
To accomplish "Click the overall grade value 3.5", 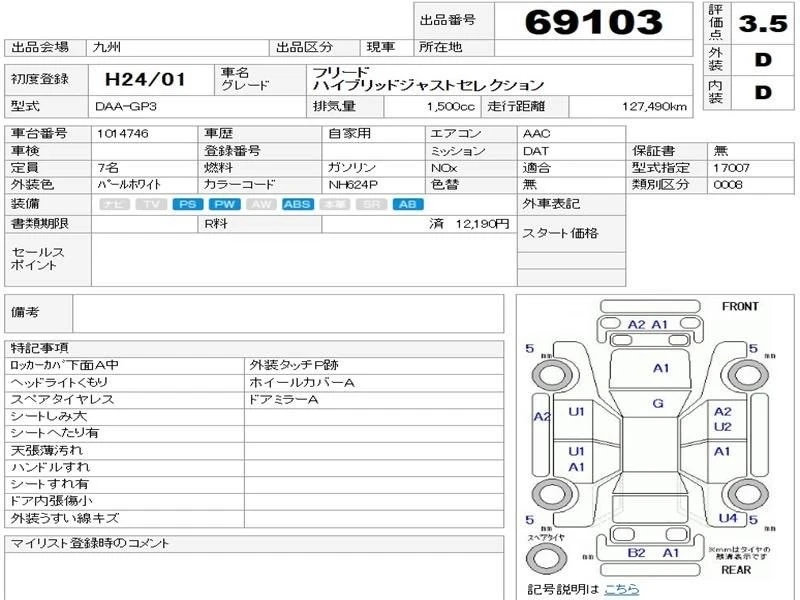I will (x=763, y=23).
